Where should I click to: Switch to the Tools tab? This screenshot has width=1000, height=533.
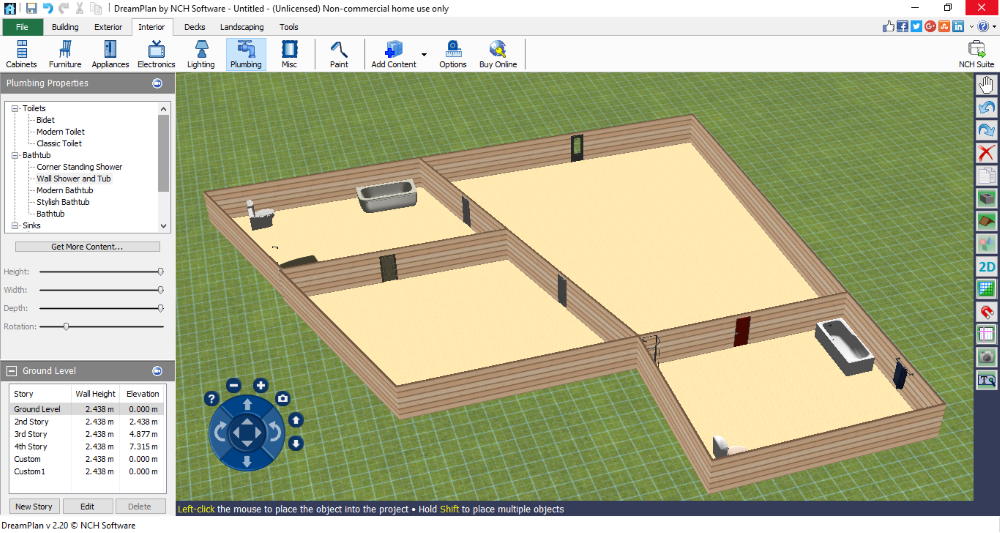tap(289, 27)
